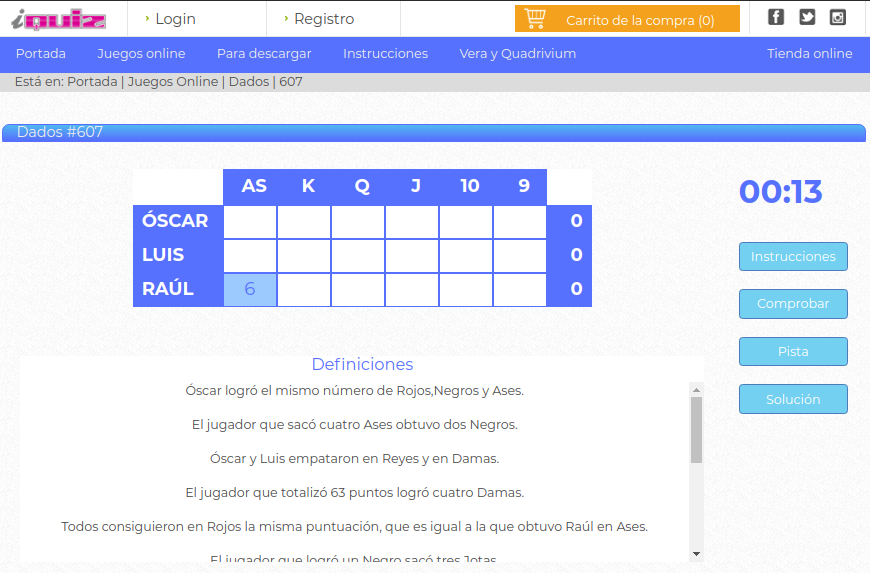Click the Pista button
This screenshot has height=573, width=870.
[793, 351]
